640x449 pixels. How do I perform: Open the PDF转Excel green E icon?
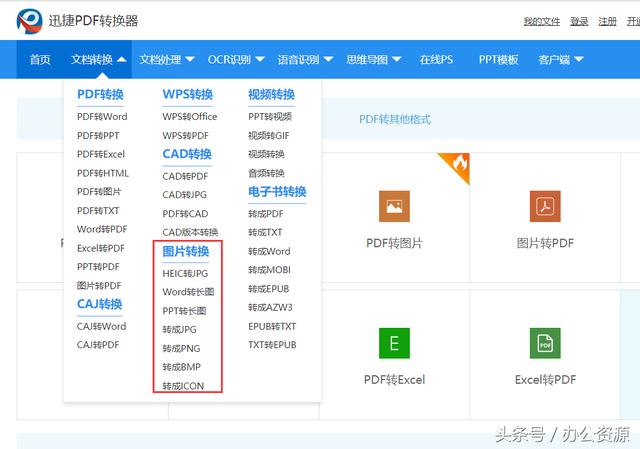[x=394, y=343]
